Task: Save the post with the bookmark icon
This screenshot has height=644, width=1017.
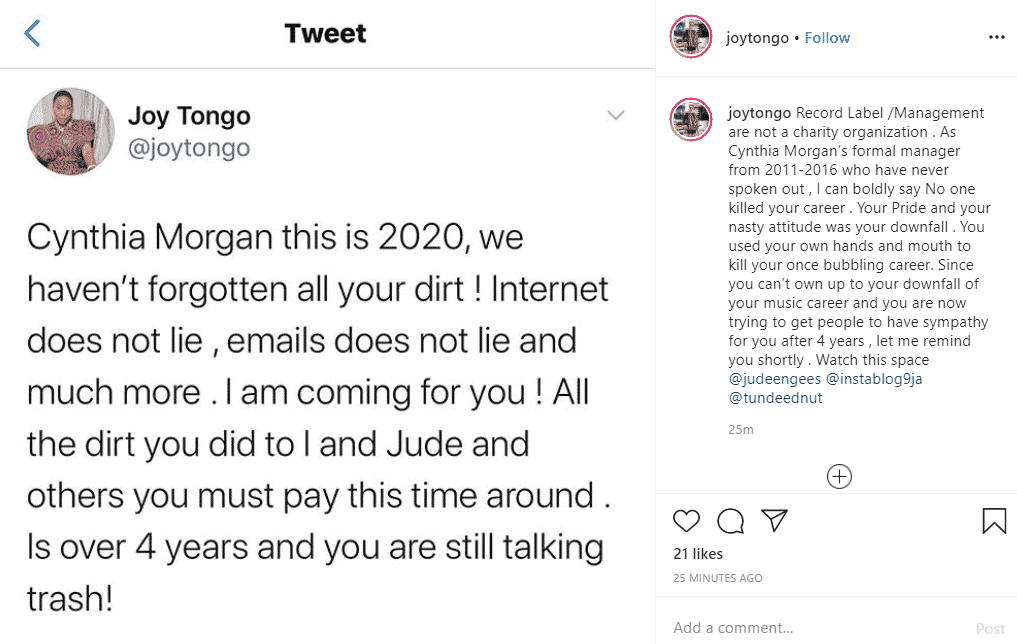Action: (993, 521)
